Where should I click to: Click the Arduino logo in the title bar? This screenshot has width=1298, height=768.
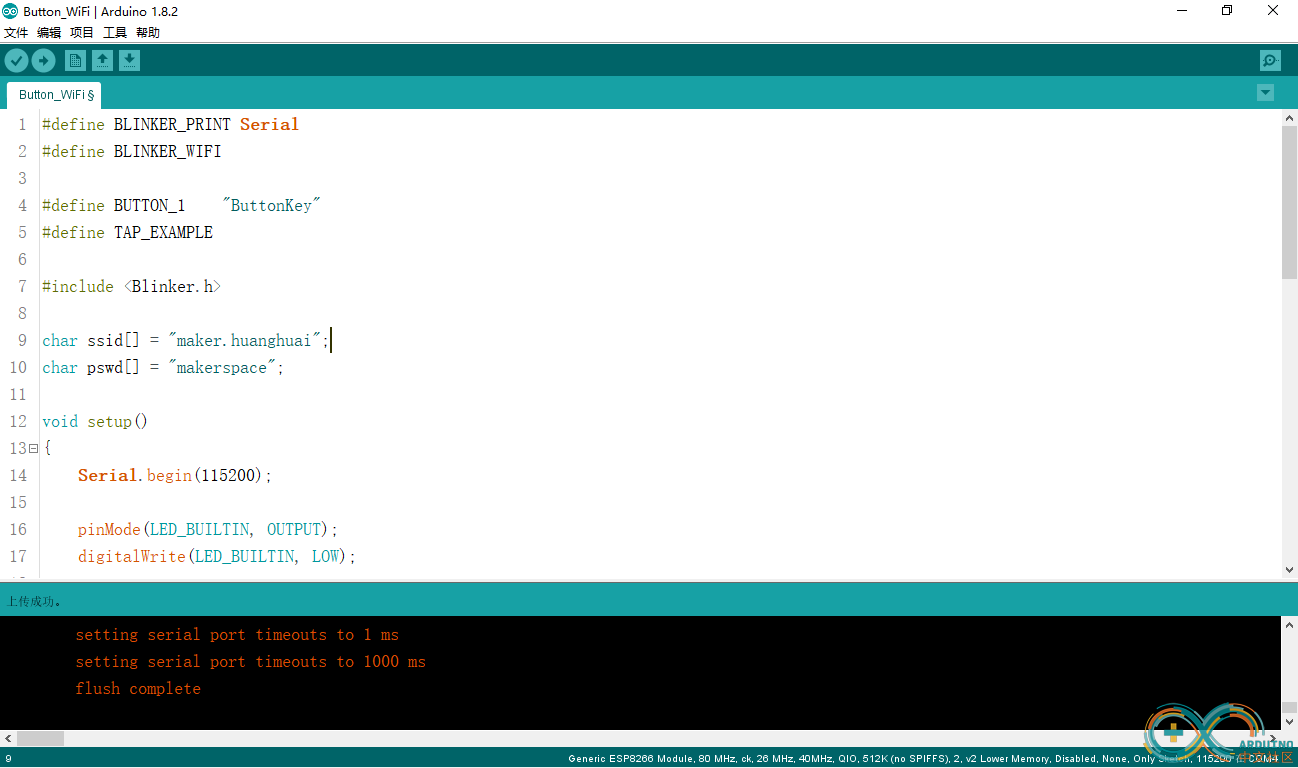click(x=10, y=11)
